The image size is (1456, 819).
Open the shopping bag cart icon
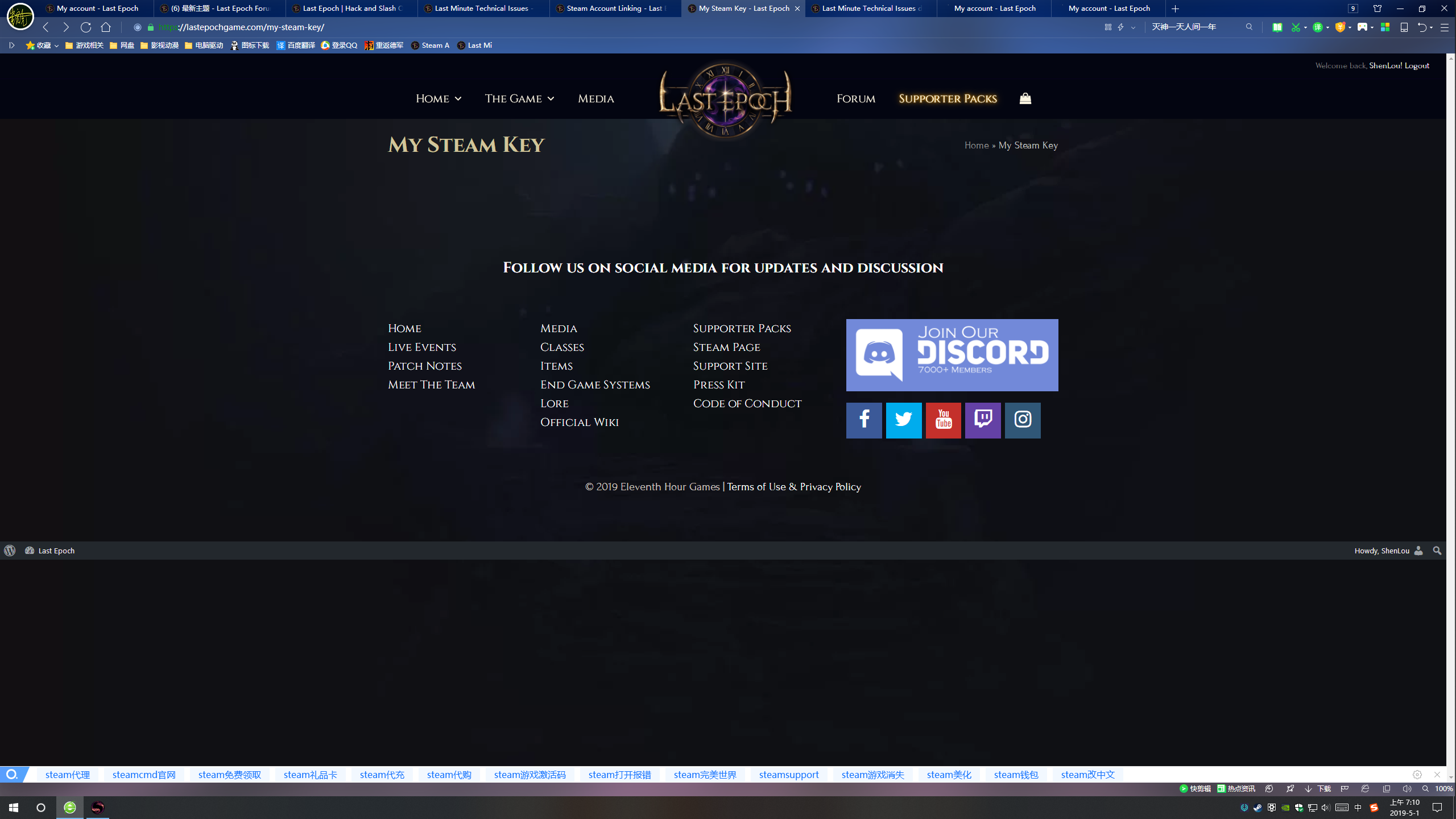(1025, 98)
